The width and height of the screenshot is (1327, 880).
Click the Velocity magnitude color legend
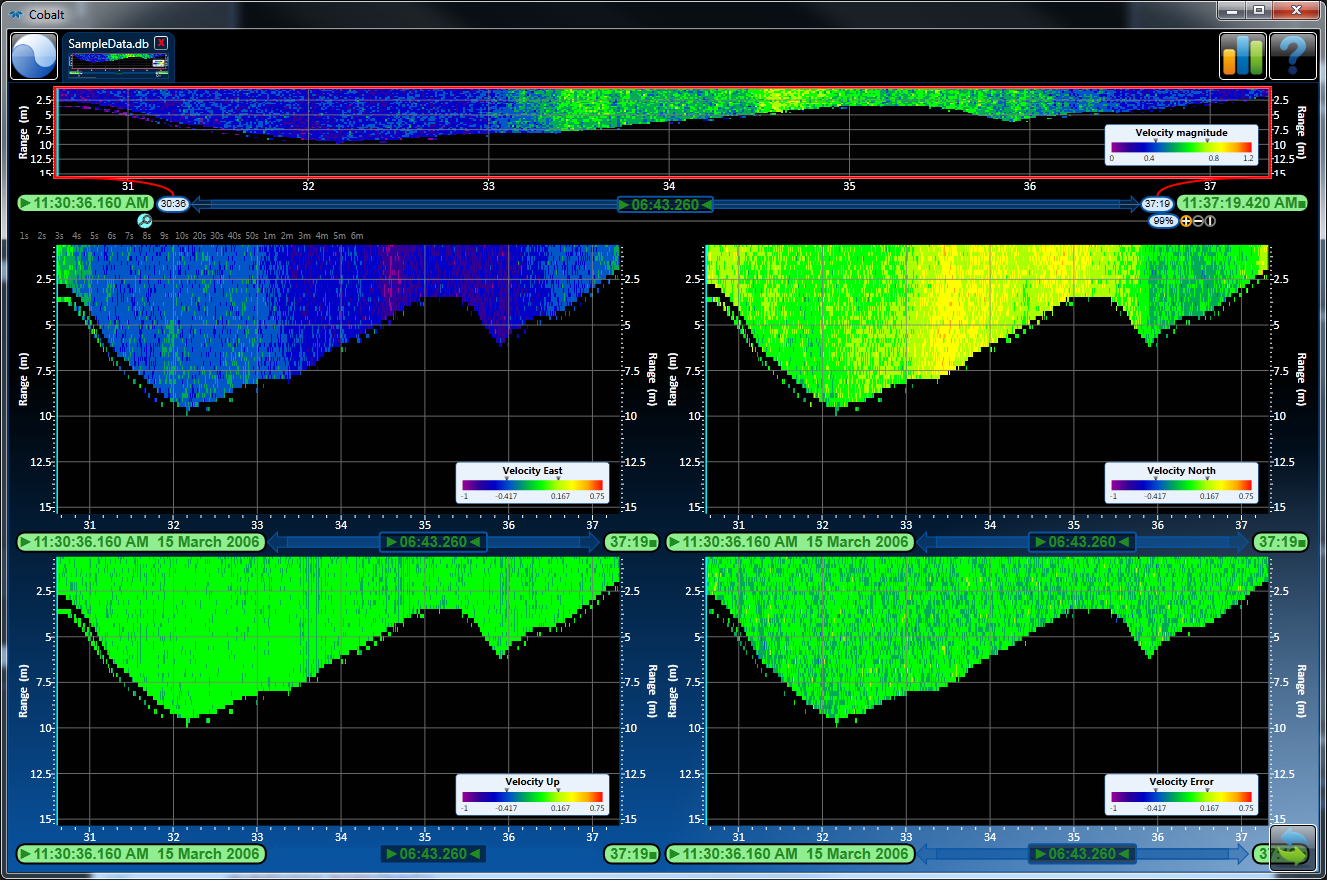pyautogui.click(x=1180, y=145)
